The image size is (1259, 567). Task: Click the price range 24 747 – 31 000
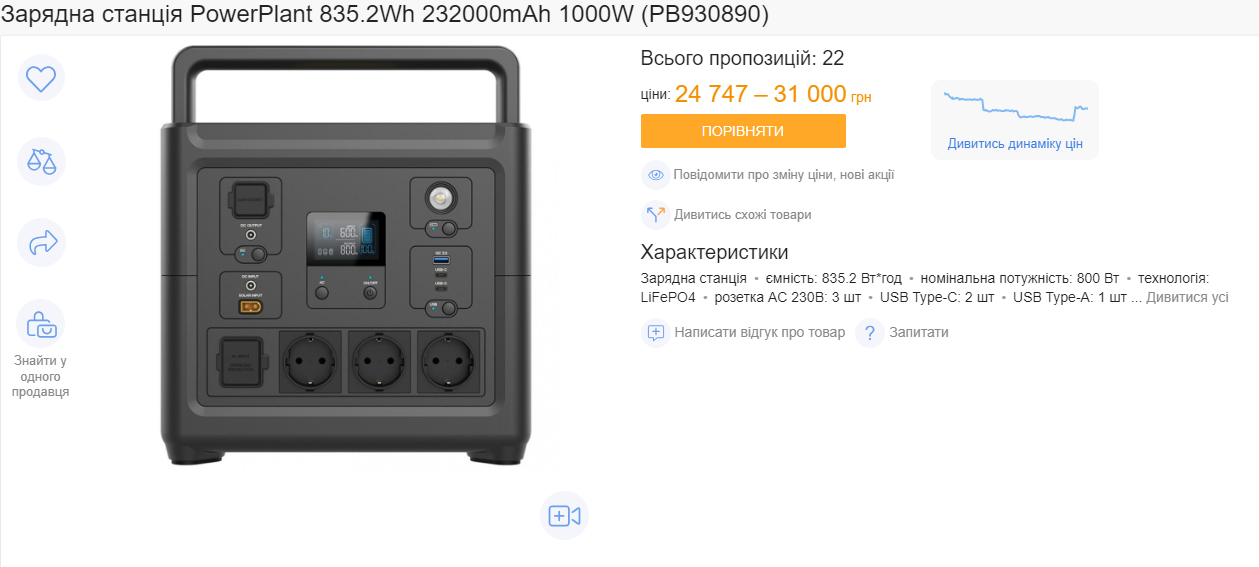point(761,94)
